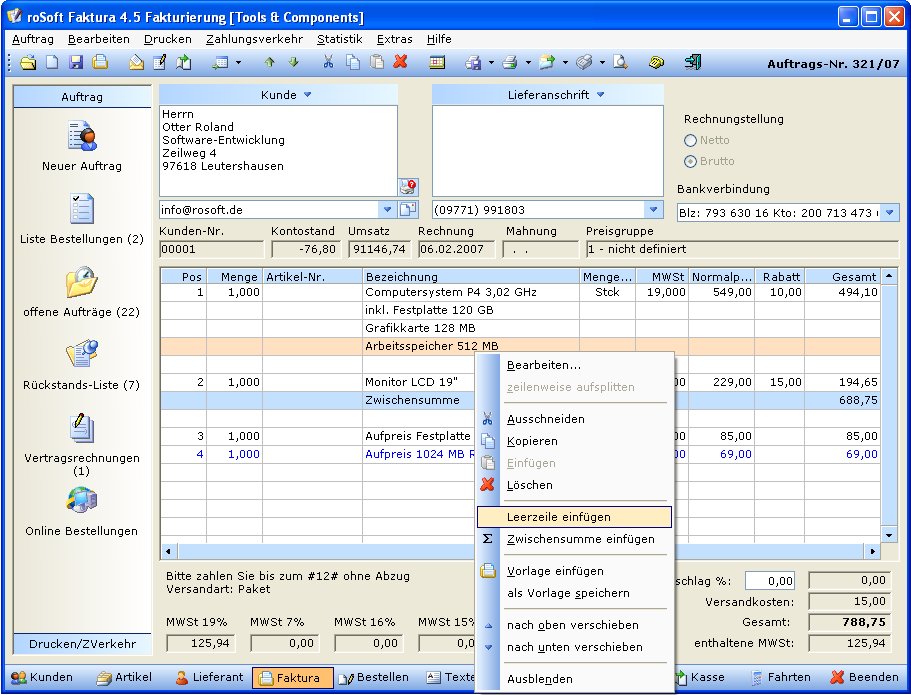Open Liste Bestellungen from the sidebar
The image size is (911, 695).
81,209
